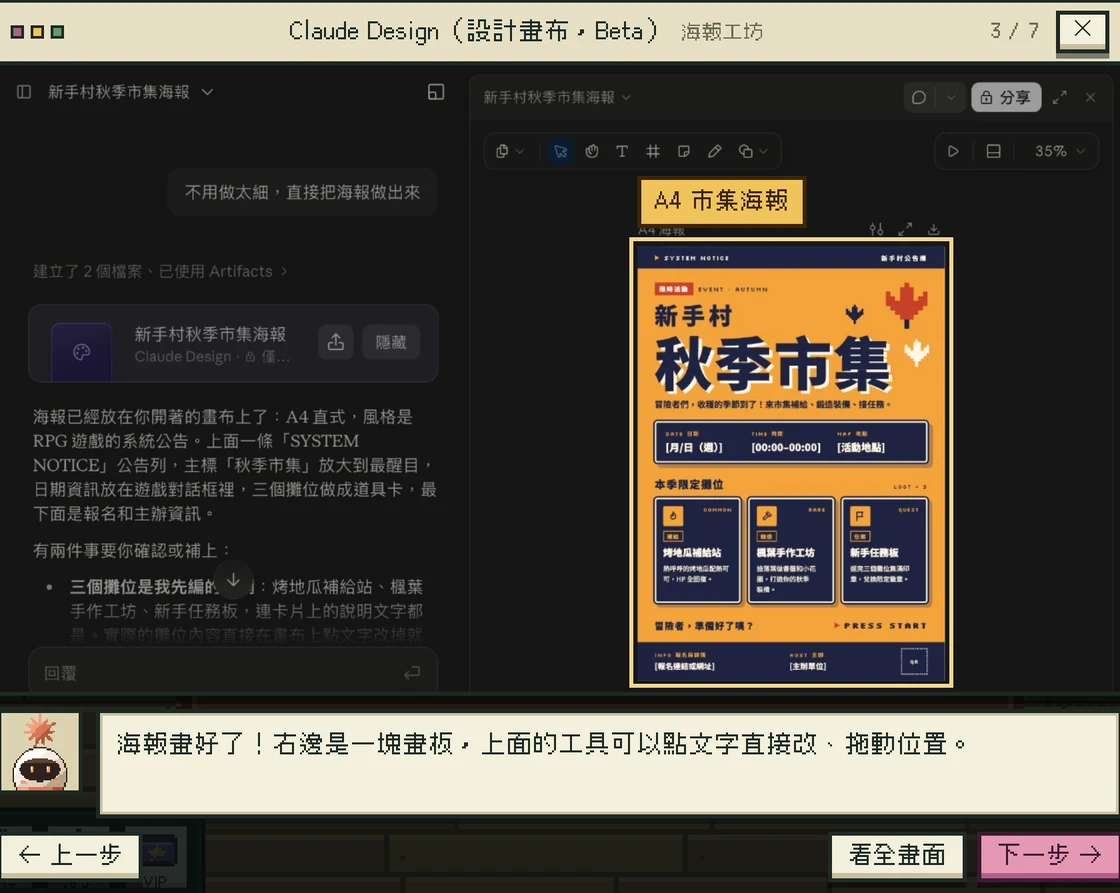This screenshot has height=893, width=1120.
Task: Open the artifact palette thumbnail
Action: [x=81, y=351]
